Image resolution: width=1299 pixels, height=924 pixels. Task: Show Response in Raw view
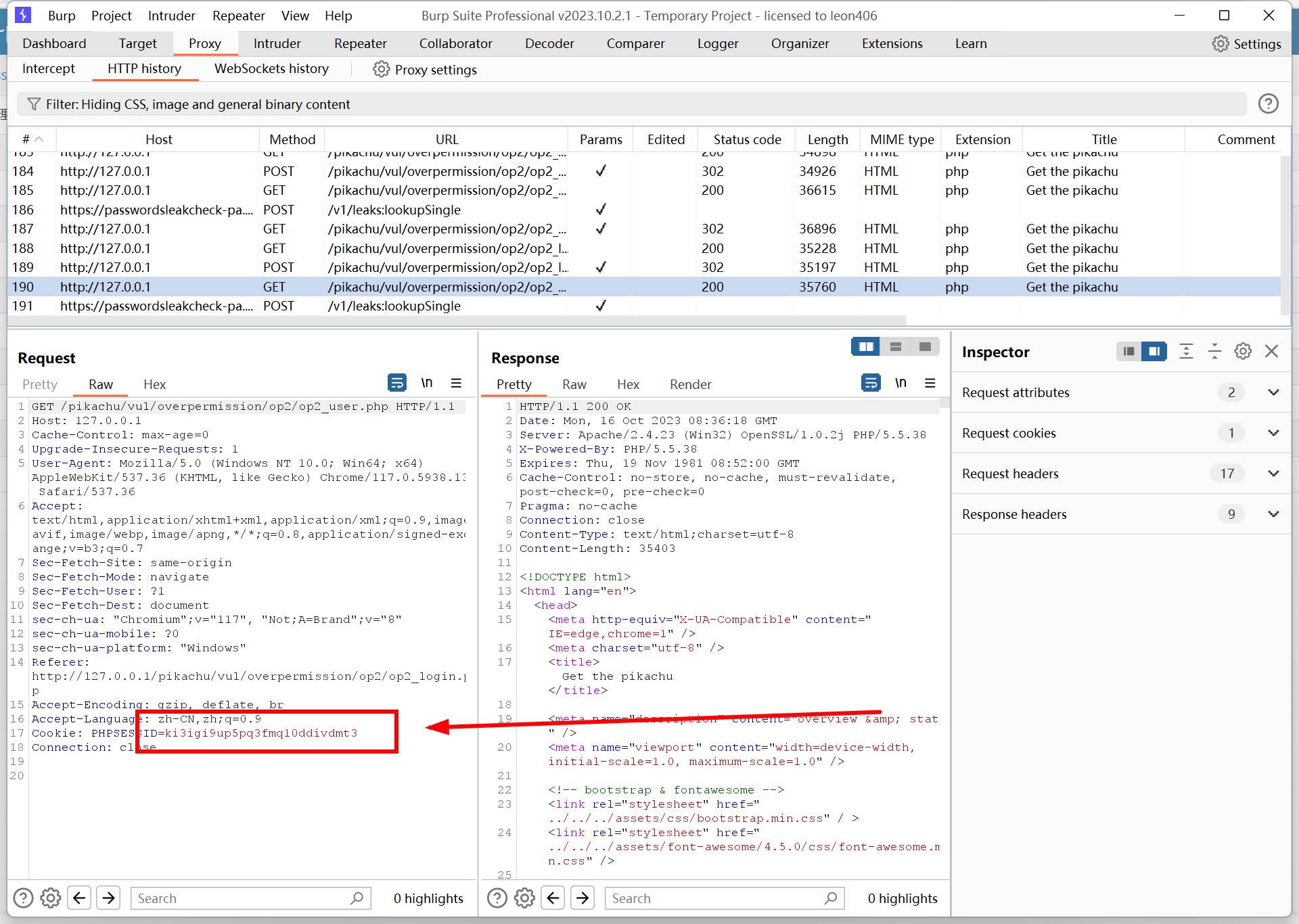pyautogui.click(x=574, y=384)
